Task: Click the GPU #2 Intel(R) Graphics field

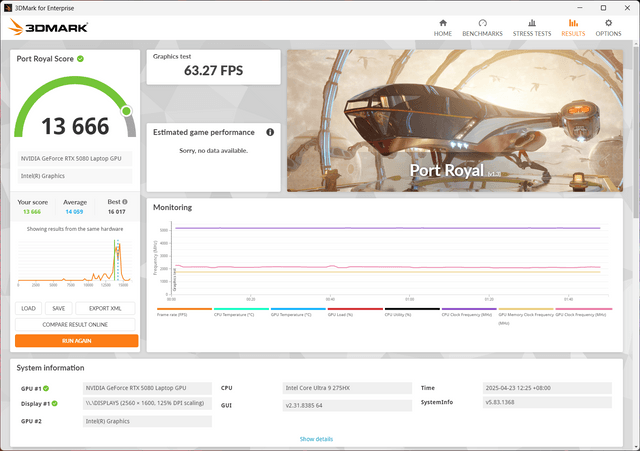Action: click(147, 421)
